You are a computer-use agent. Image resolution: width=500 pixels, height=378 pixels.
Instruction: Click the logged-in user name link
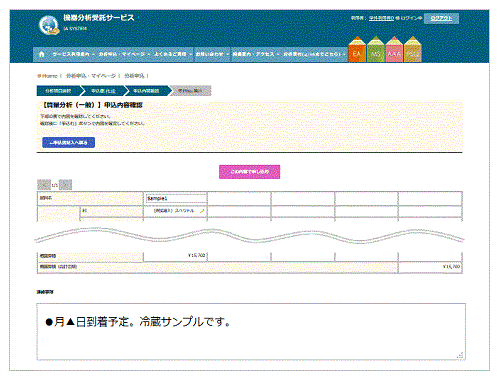[x=381, y=18]
